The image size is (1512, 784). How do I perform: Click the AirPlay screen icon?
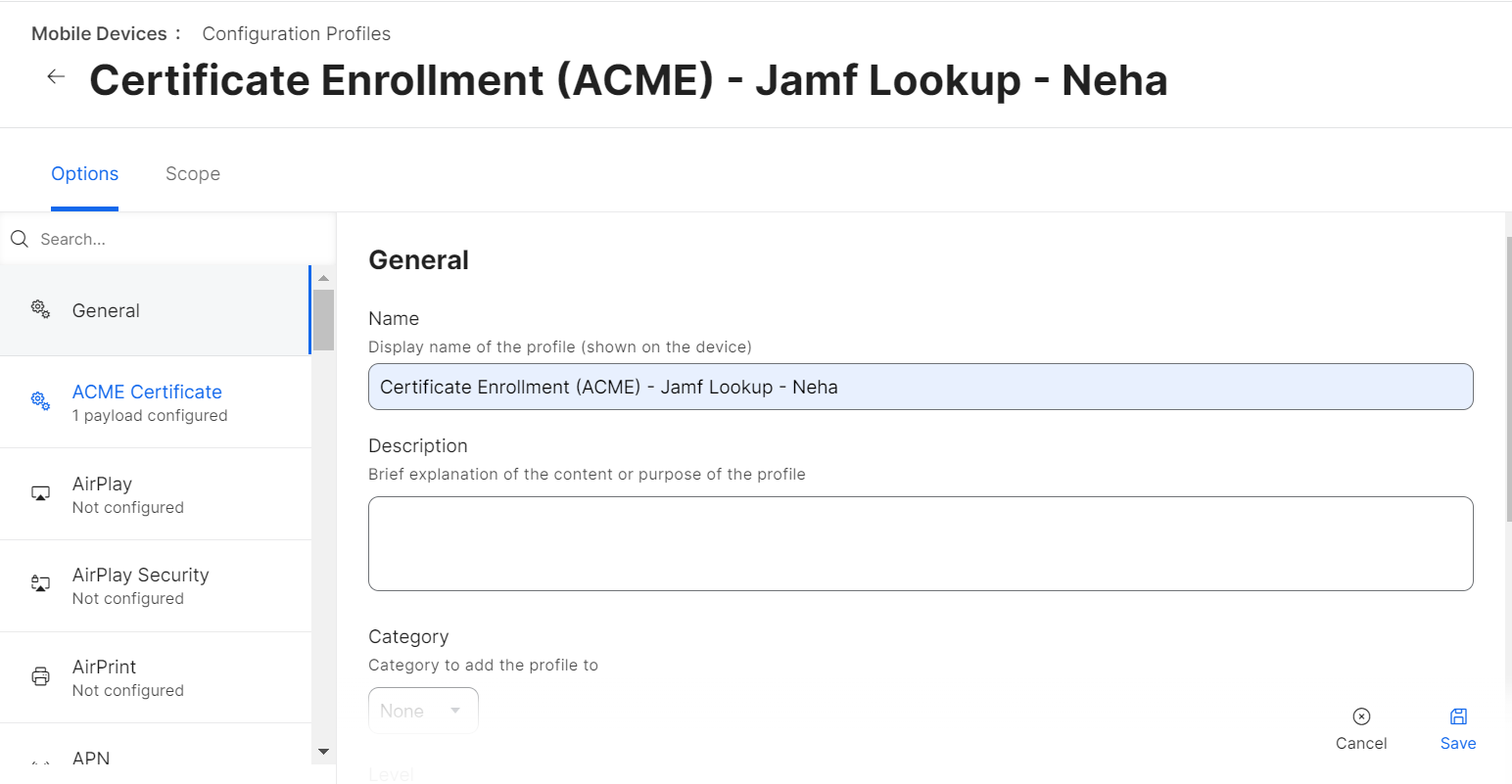pyautogui.click(x=40, y=494)
